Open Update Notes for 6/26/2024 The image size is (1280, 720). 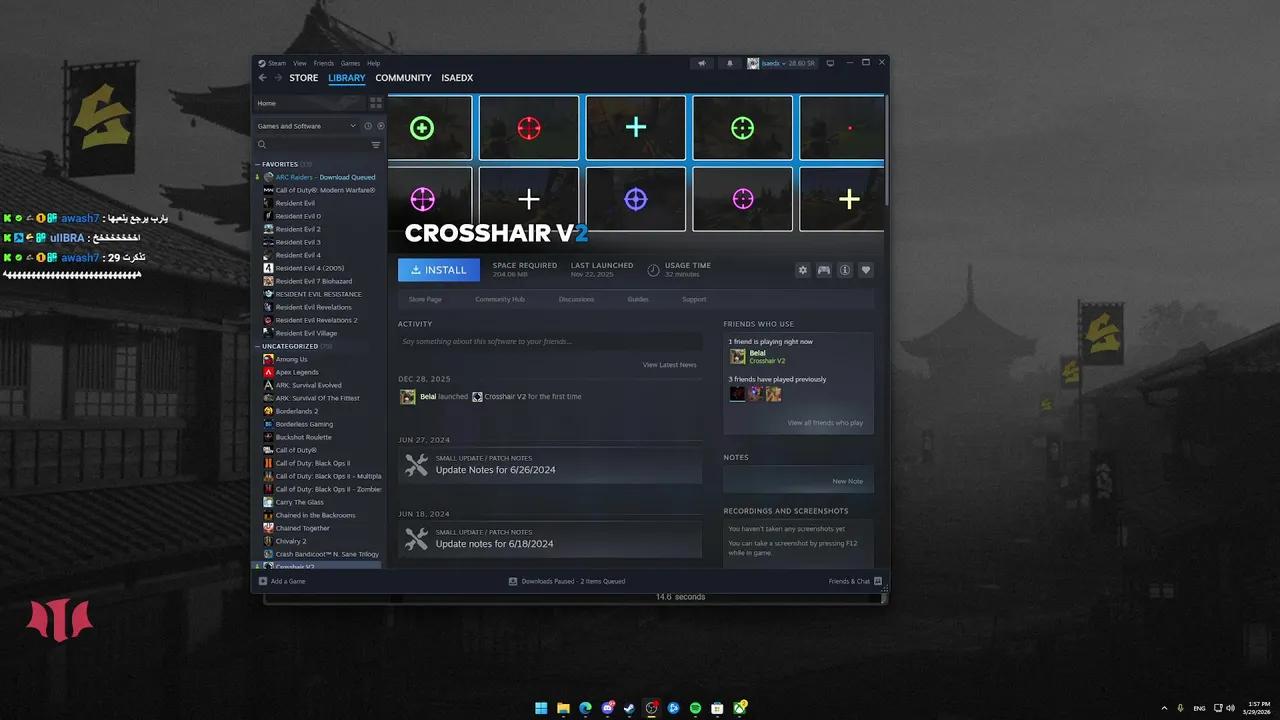tap(550, 466)
